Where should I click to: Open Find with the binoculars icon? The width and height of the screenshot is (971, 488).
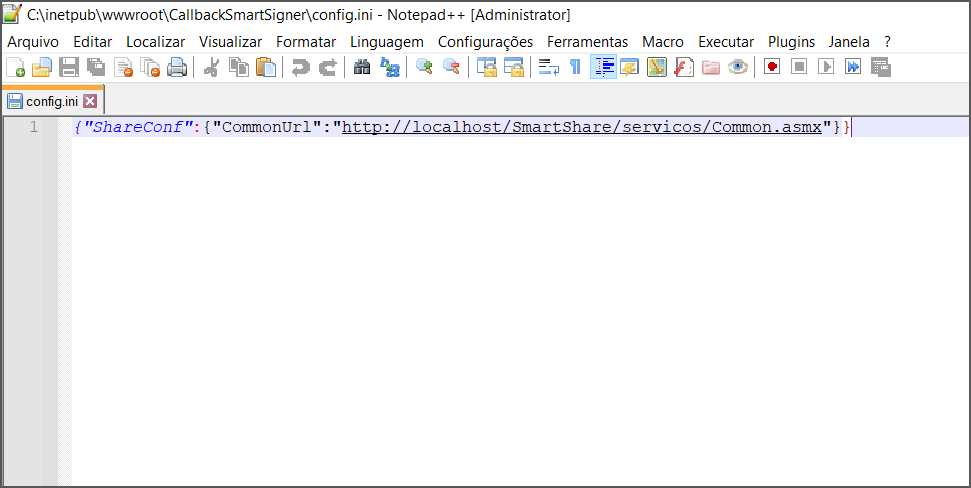pos(362,67)
